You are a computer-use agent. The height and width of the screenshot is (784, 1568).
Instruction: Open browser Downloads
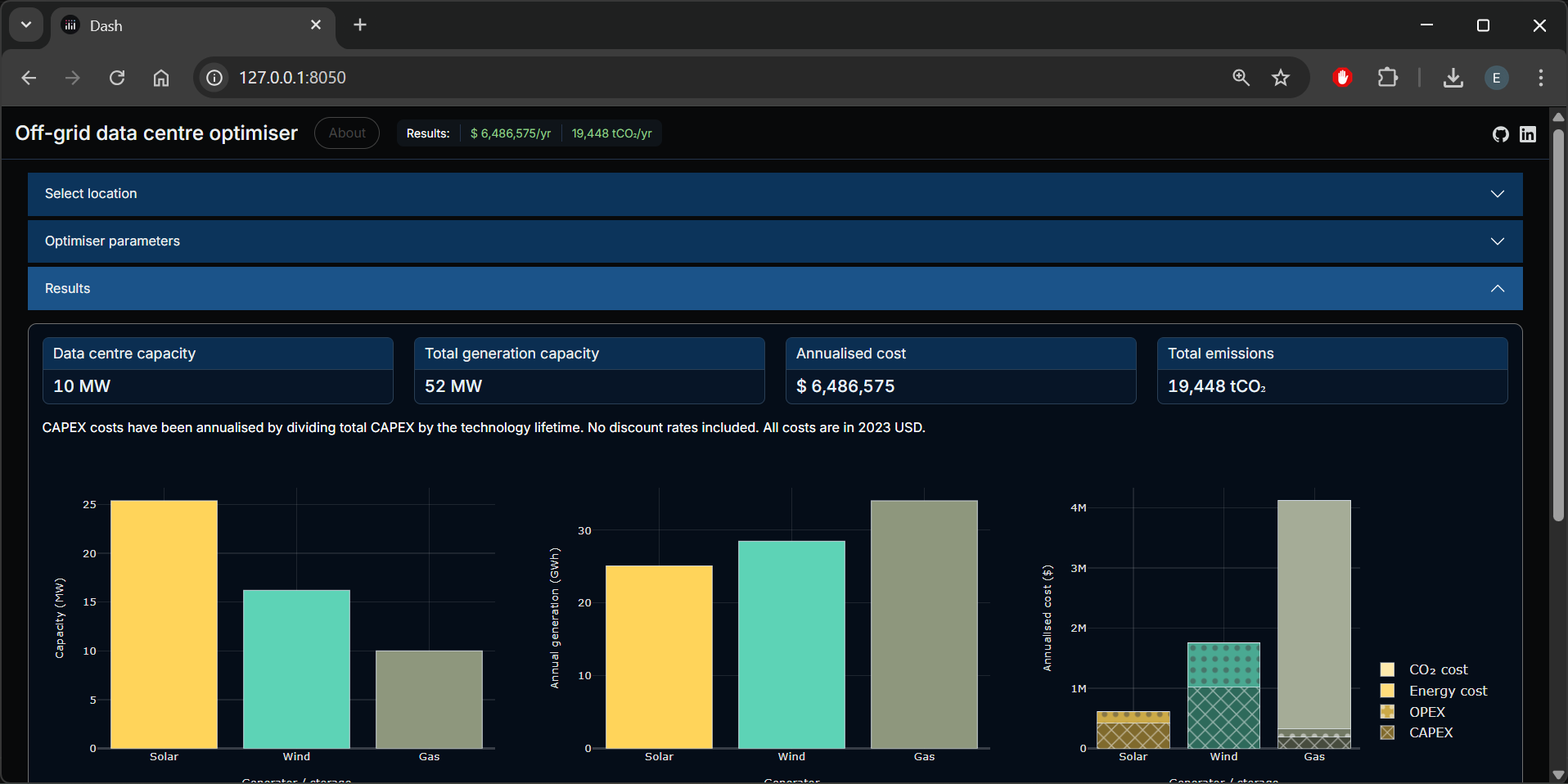[x=1453, y=78]
